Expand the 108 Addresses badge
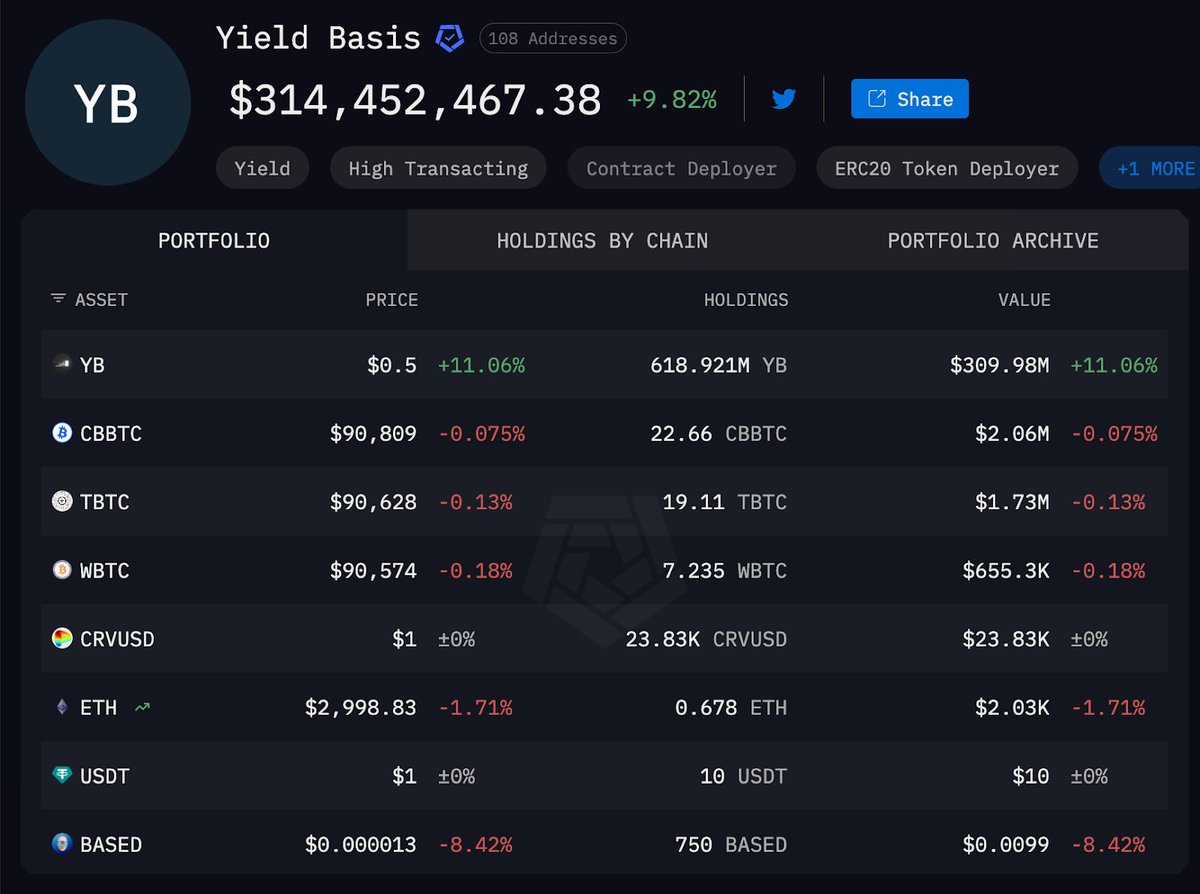The height and width of the screenshot is (894, 1200). pos(553,39)
